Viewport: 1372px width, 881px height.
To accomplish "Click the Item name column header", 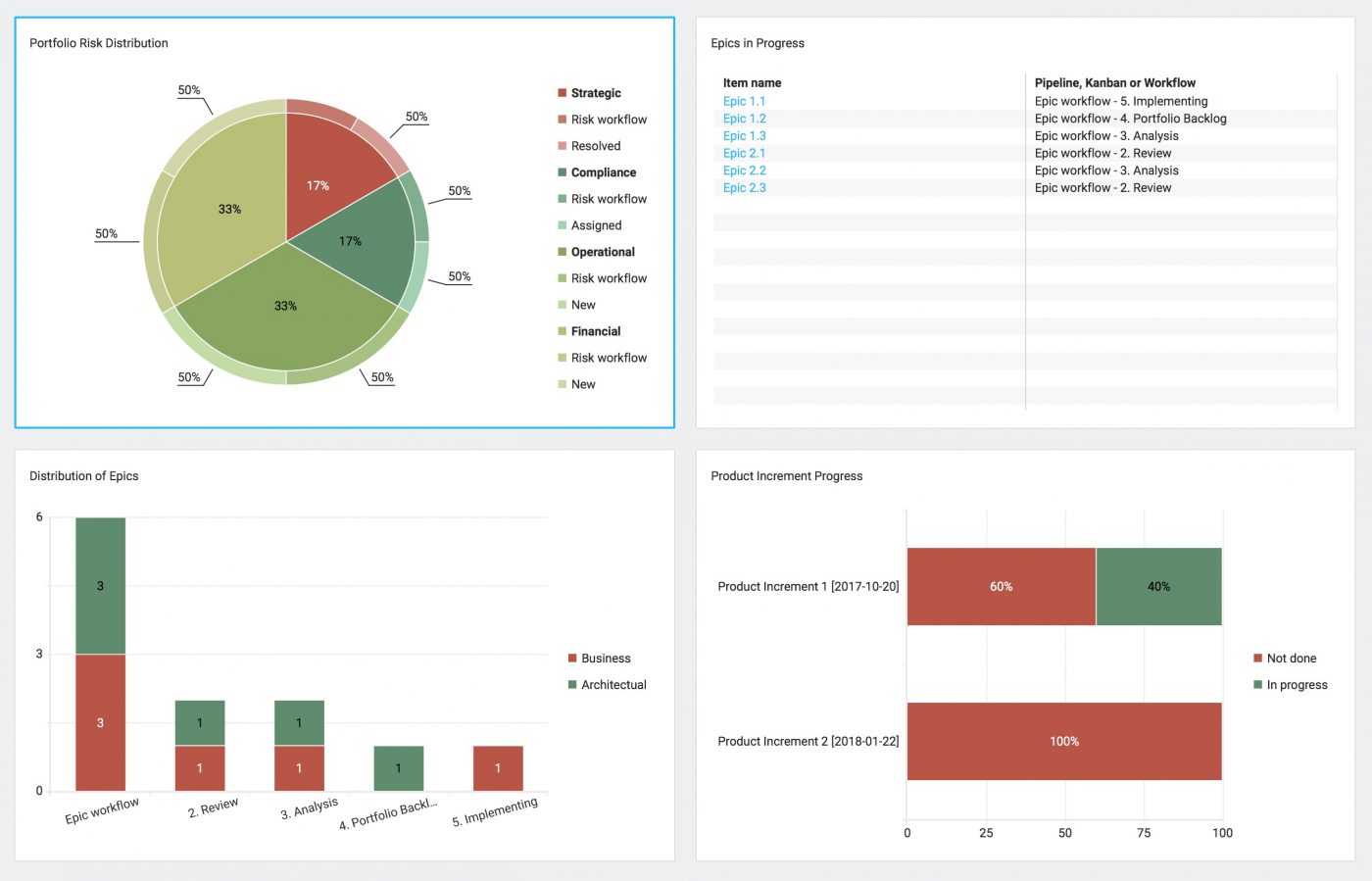I will point(752,83).
